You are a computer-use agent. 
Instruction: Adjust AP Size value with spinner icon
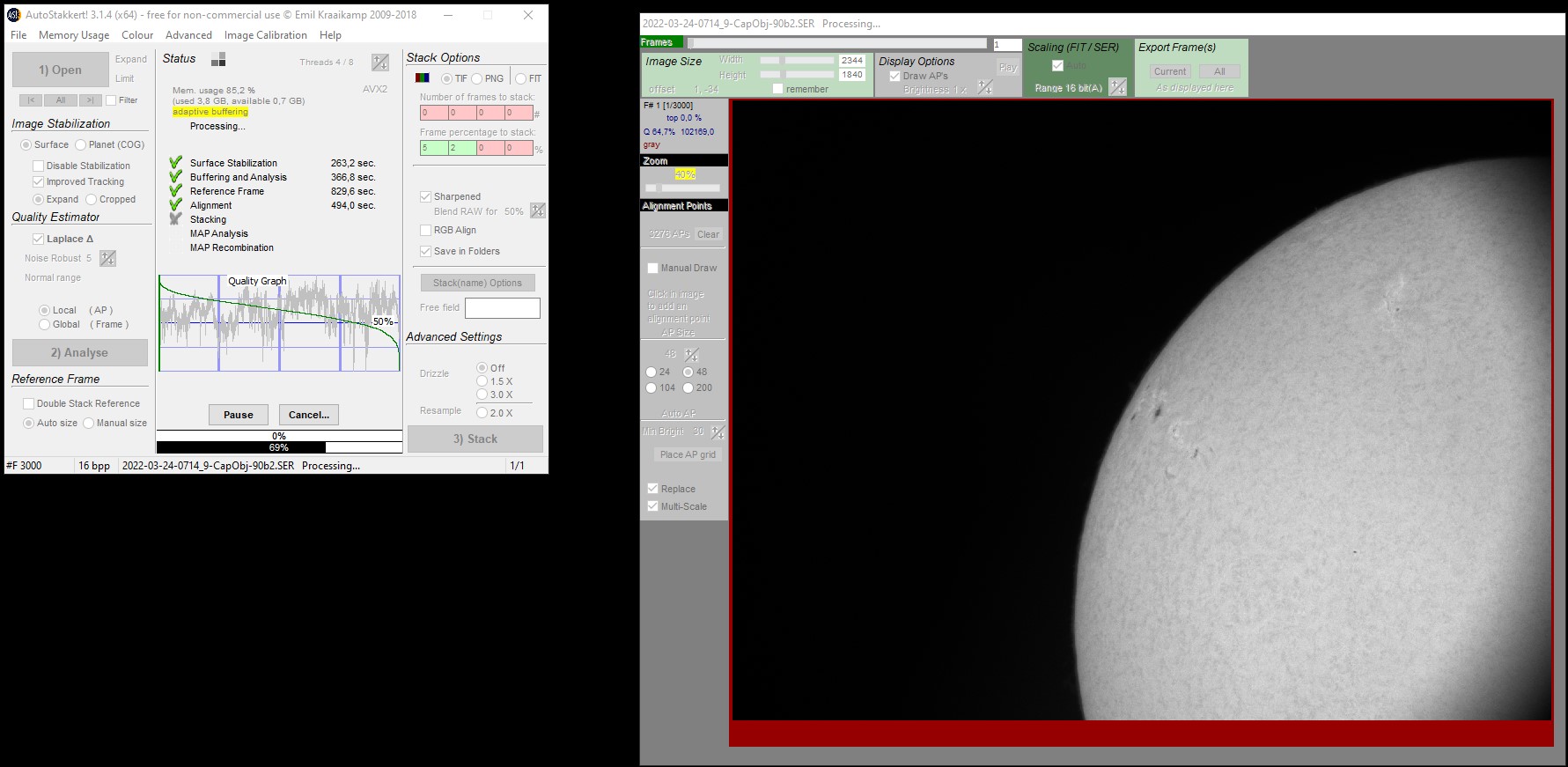[x=692, y=355]
